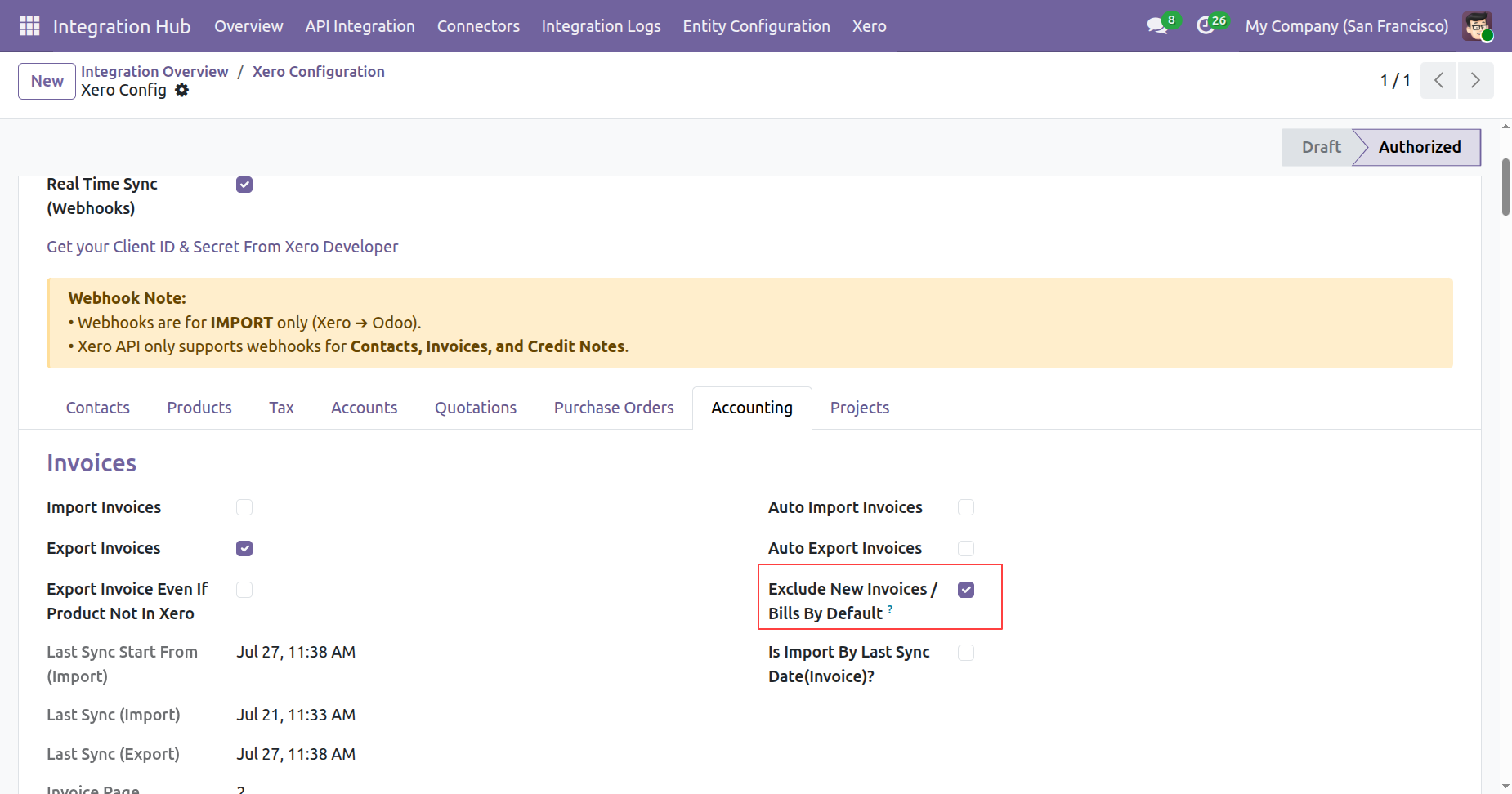Image resolution: width=1512 pixels, height=794 pixels.
Task: Open the Xero menu
Action: (x=869, y=26)
